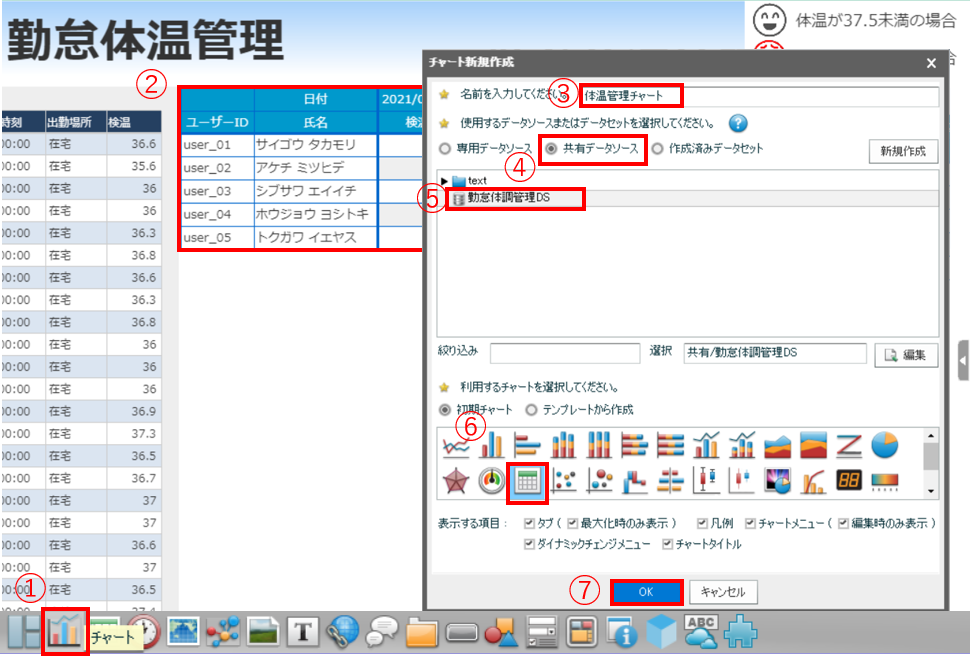This screenshot has width=970, height=656.
Task: Click the blue help question mark icon
Action: (x=739, y=124)
